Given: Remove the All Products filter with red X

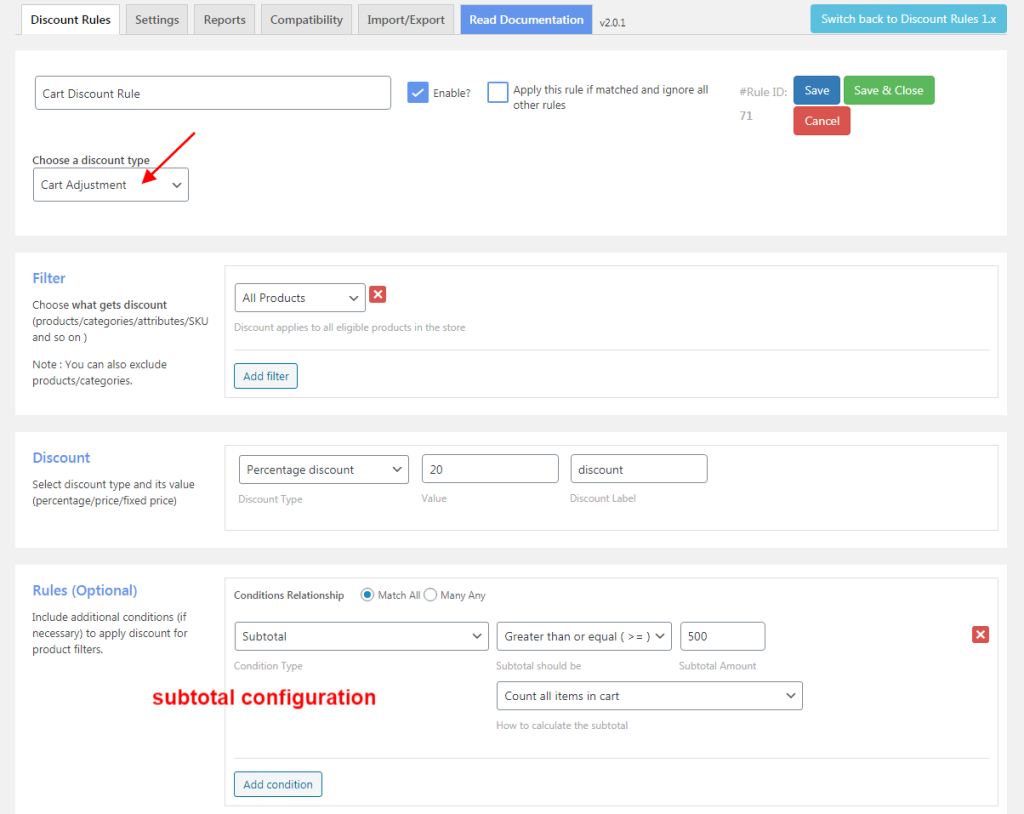Looking at the screenshot, I should [377, 295].
